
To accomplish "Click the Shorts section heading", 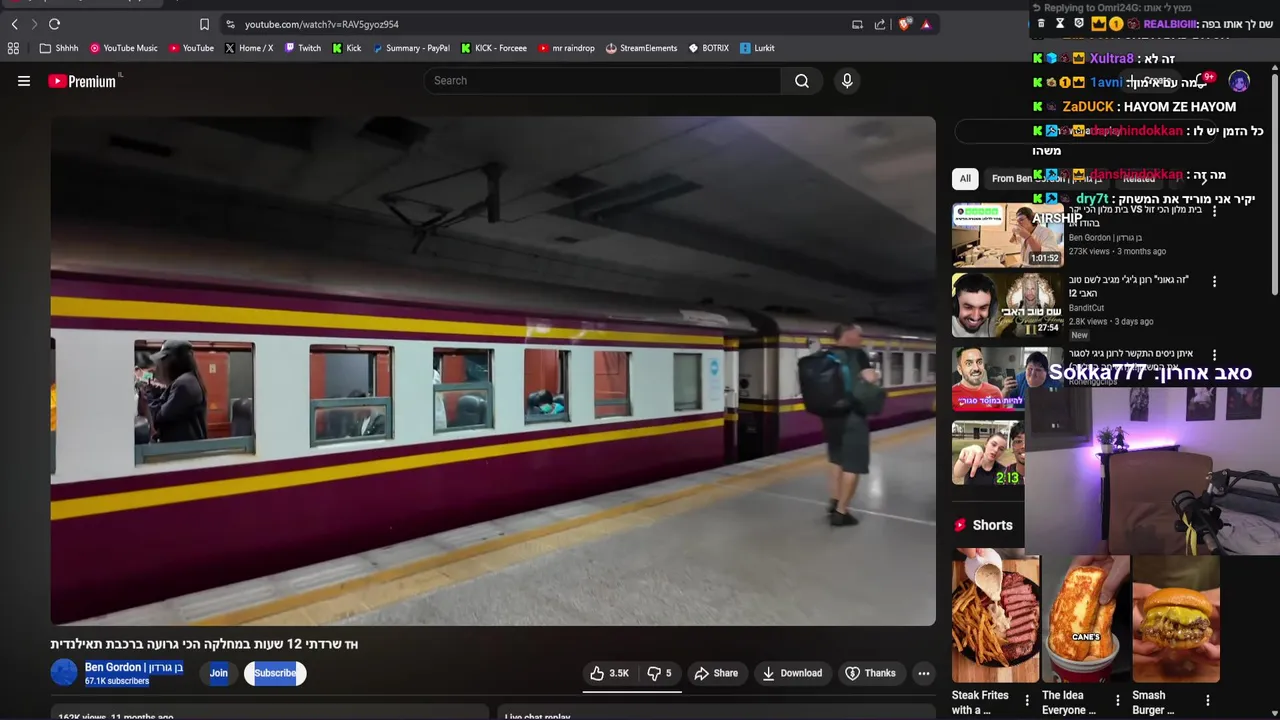I will click(992, 525).
